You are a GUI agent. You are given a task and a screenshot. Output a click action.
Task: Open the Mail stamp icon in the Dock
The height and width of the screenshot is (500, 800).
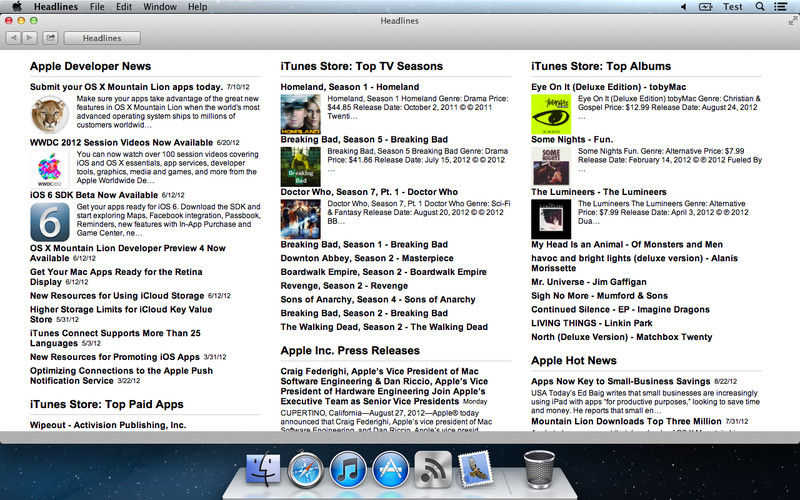475,468
